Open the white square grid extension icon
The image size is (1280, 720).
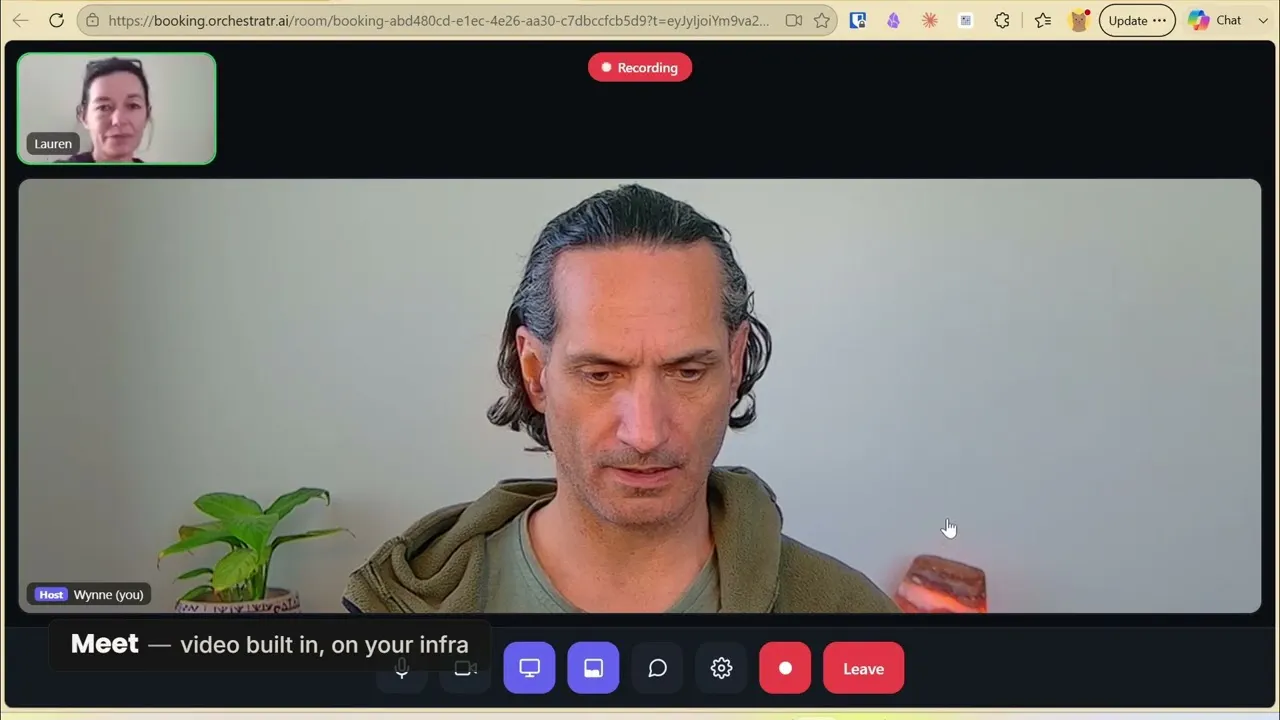pyautogui.click(x=965, y=20)
